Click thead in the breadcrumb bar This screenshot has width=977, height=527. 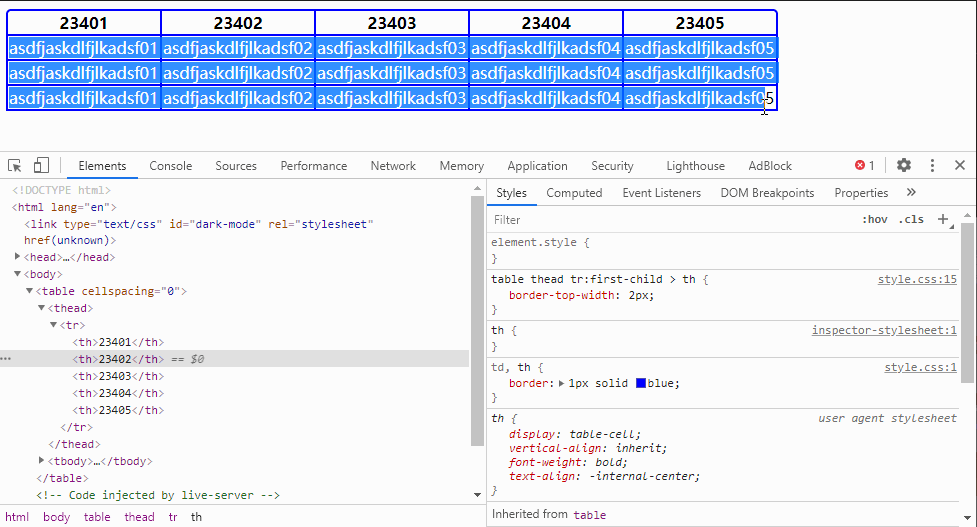[139, 517]
